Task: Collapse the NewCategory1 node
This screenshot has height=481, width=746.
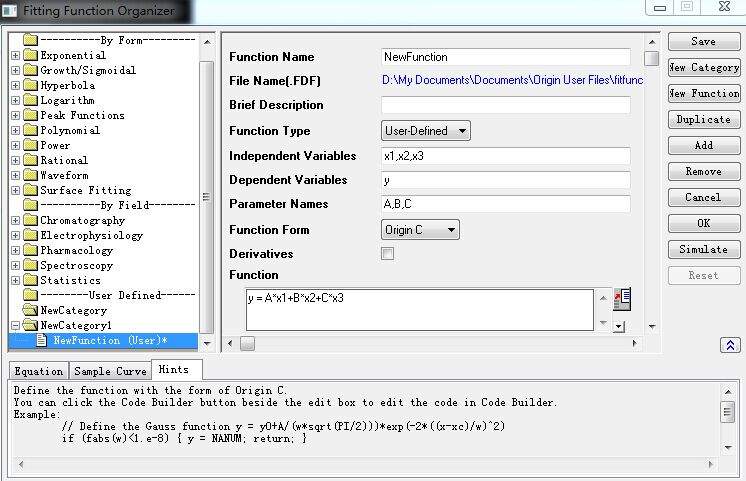Action: pyautogui.click(x=15, y=325)
